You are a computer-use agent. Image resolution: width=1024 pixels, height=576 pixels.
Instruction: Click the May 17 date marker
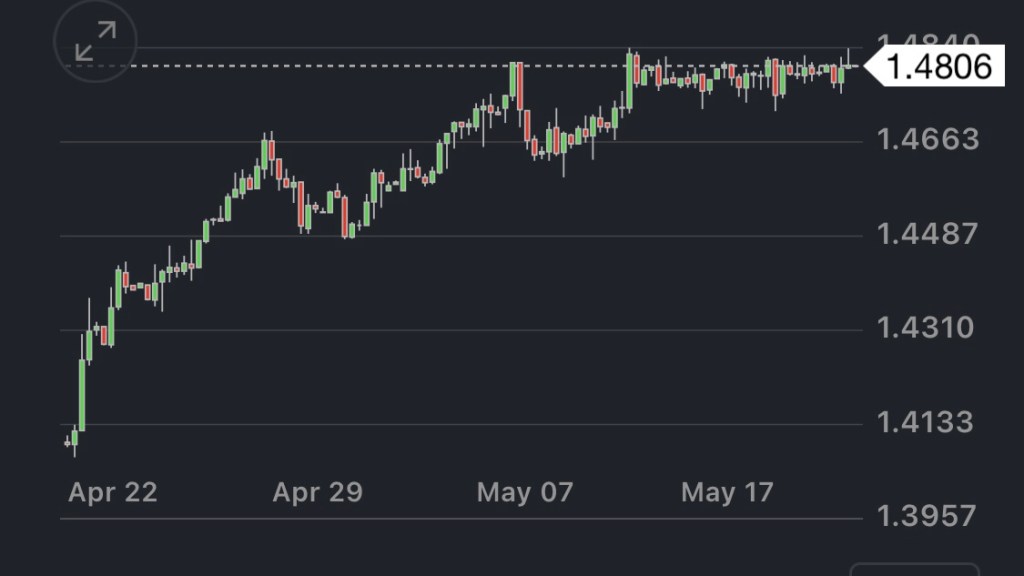click(727, 492)
